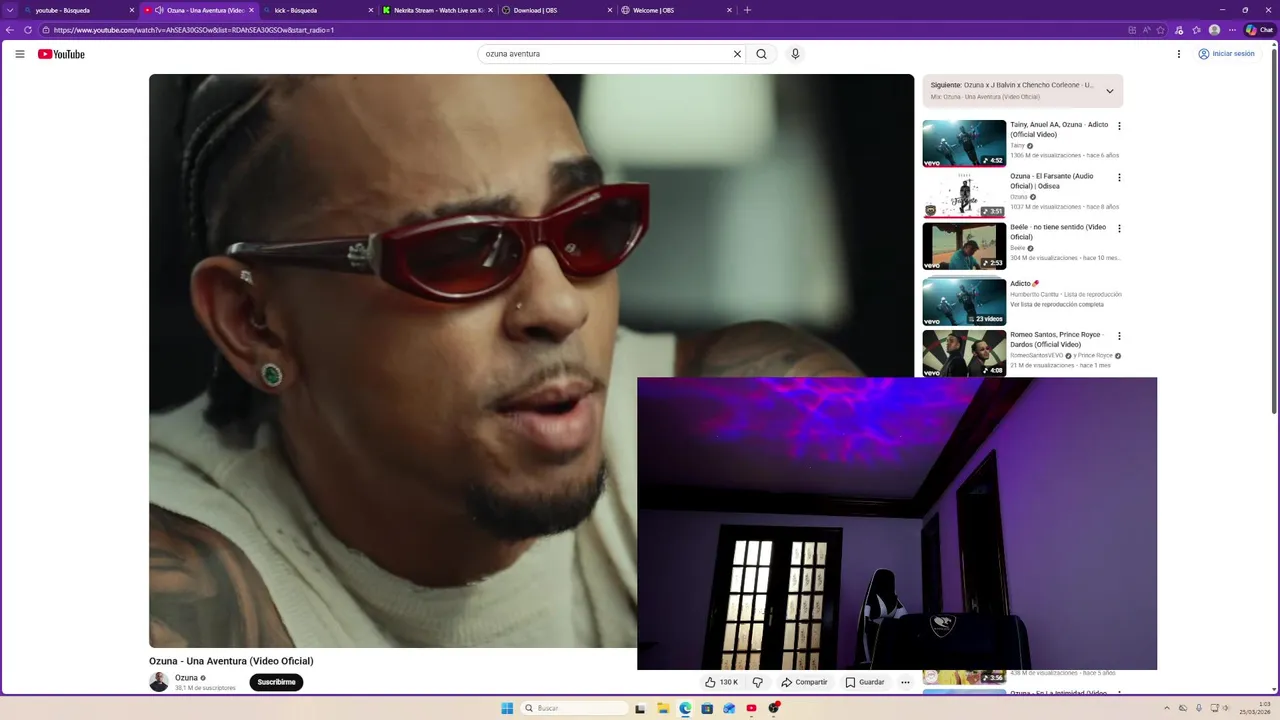The image size is (1280, 720).
Task: Go back in browser history
Action: coord(10,30)
